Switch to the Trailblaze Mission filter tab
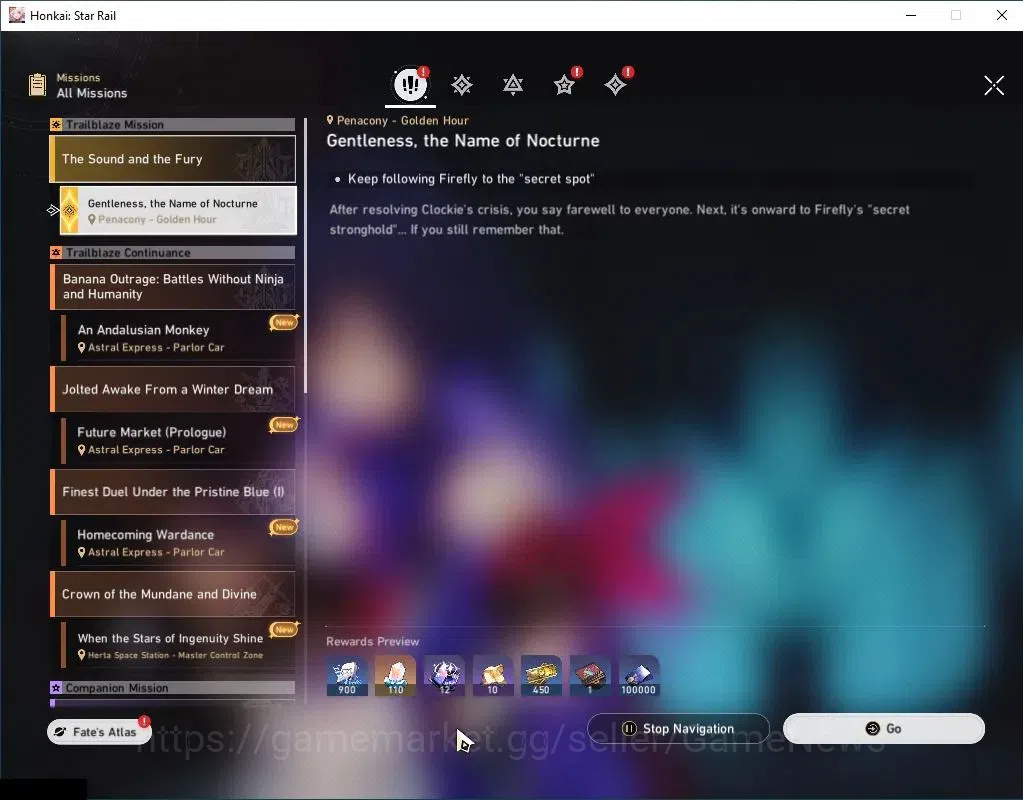Image resolution: width=1023 pixels, height=800 pixels. point(461,85)
